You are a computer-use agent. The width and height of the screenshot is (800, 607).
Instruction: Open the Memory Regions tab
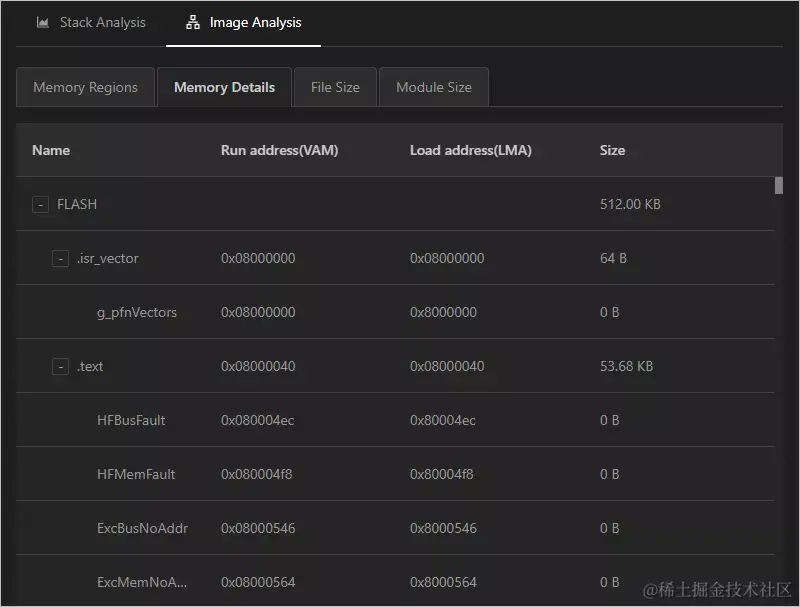click(x=86, y=87)
